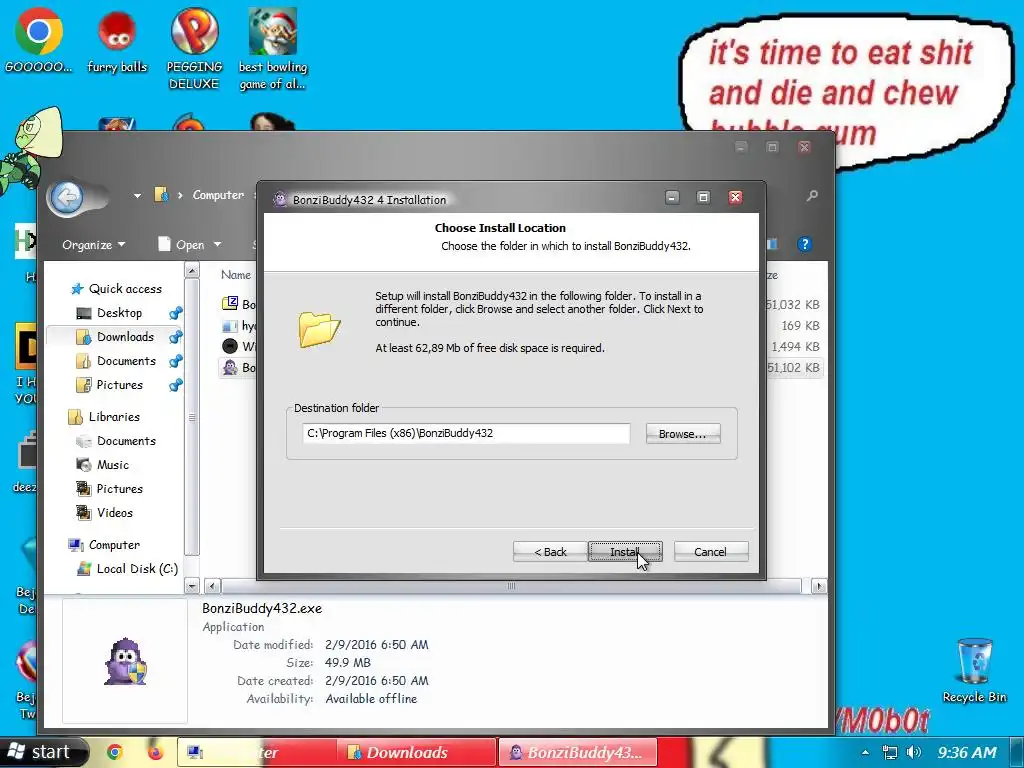Click Computer in Explorer address bar
The height and width of the screenshot is (768, 1024).
click(x=218, y=195)
